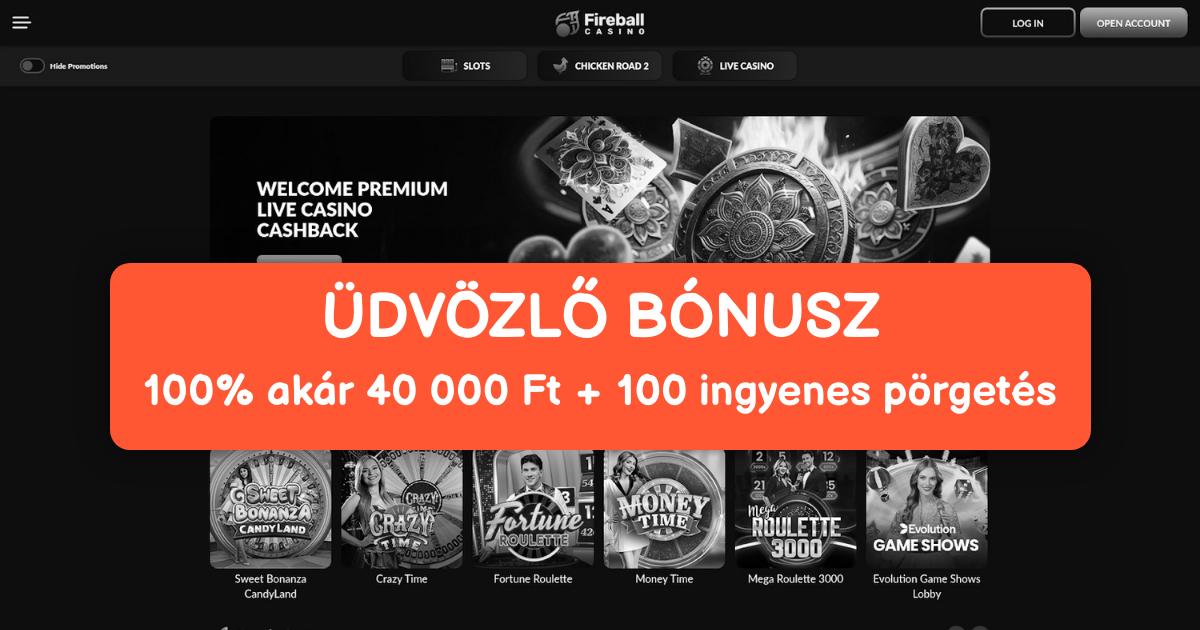Open the Sweet Bonanza CandyLand thumbnail
Screen dimensions: 1200x630
pyautogui.click(x=270, y=509)
